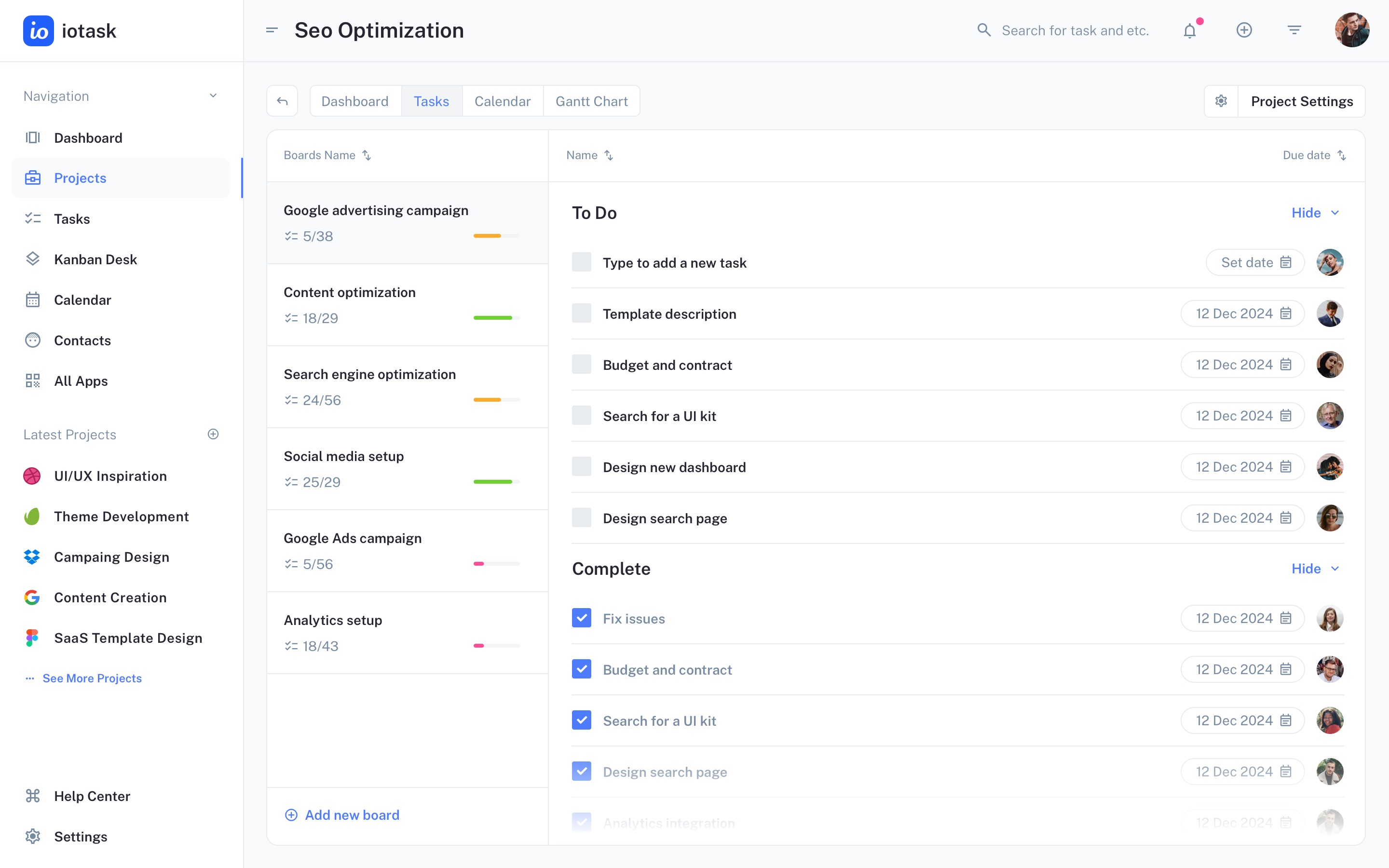Switch to the Gantt Chart tab
Screen dimensions: 1389x868
(591, 102)
